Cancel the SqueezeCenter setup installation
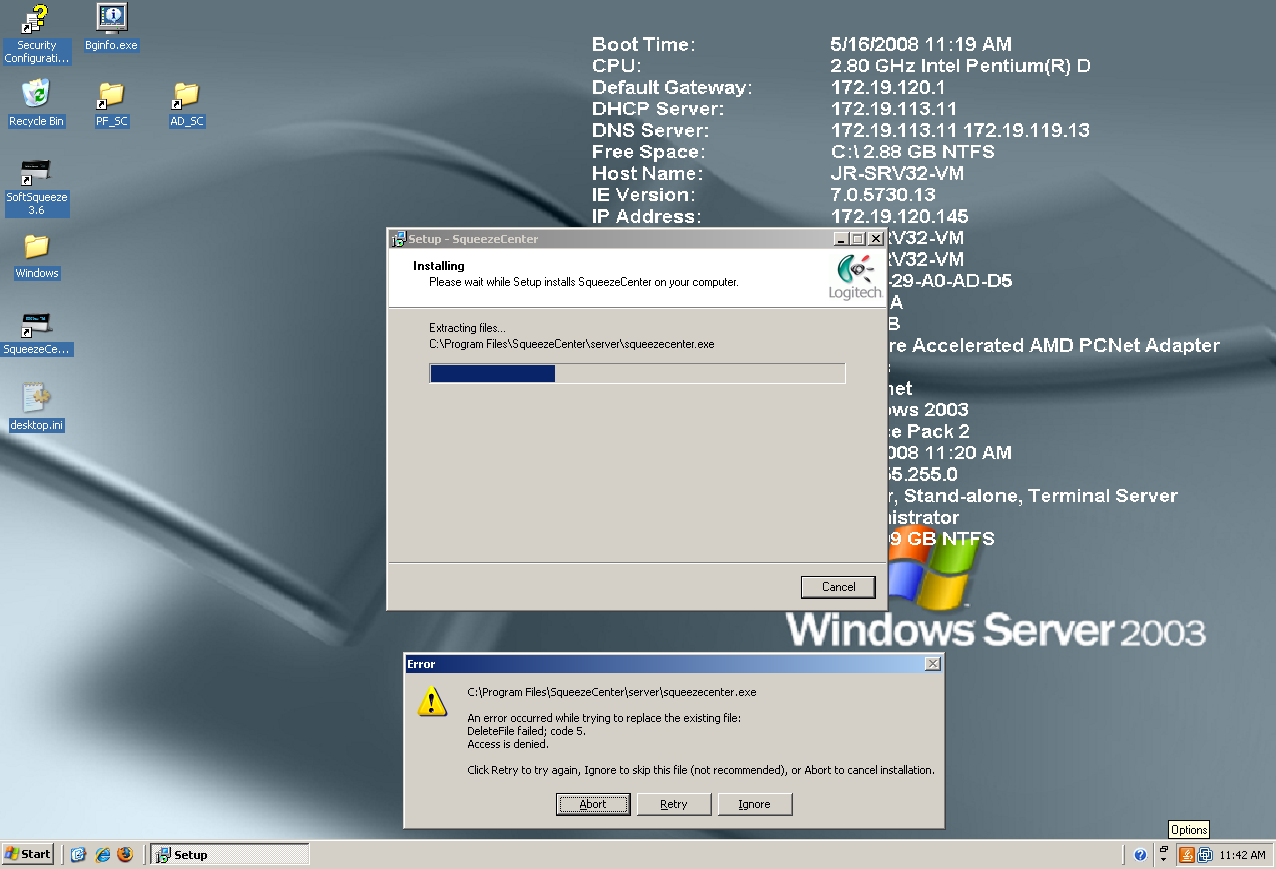Viewport: 1276px width, 869px height. 838,587
